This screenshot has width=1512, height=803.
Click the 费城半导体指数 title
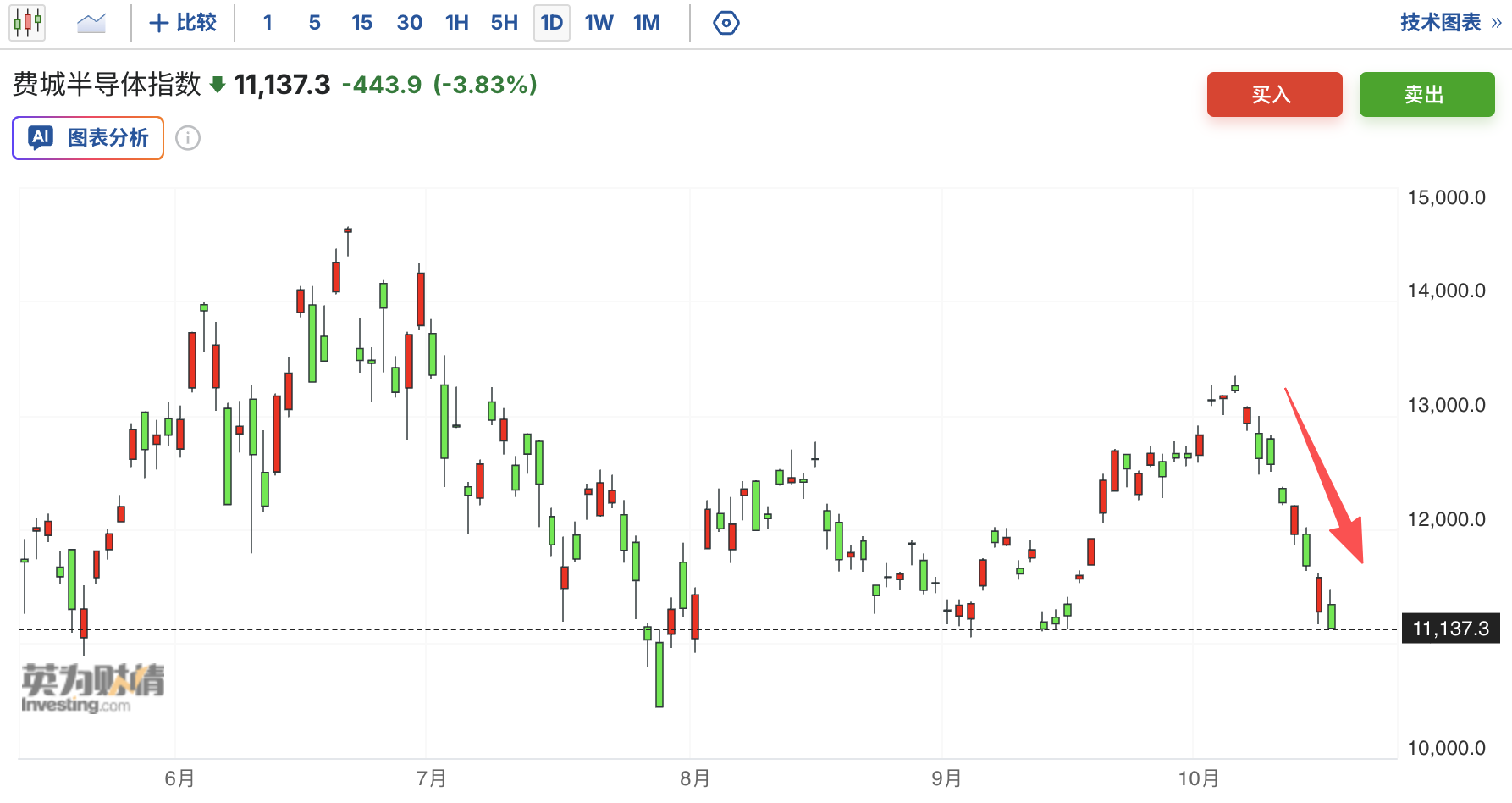click(x=107, y=85)
